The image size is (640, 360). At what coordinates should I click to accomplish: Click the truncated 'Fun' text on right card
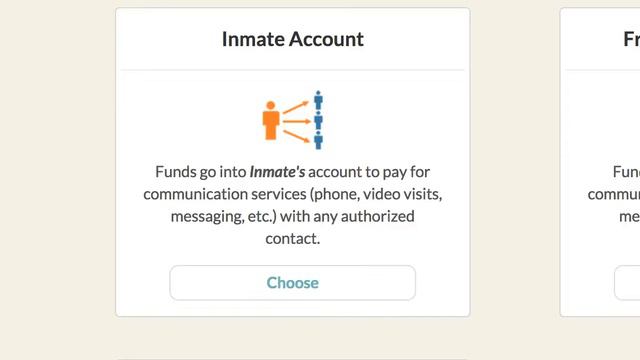point(626,172)
